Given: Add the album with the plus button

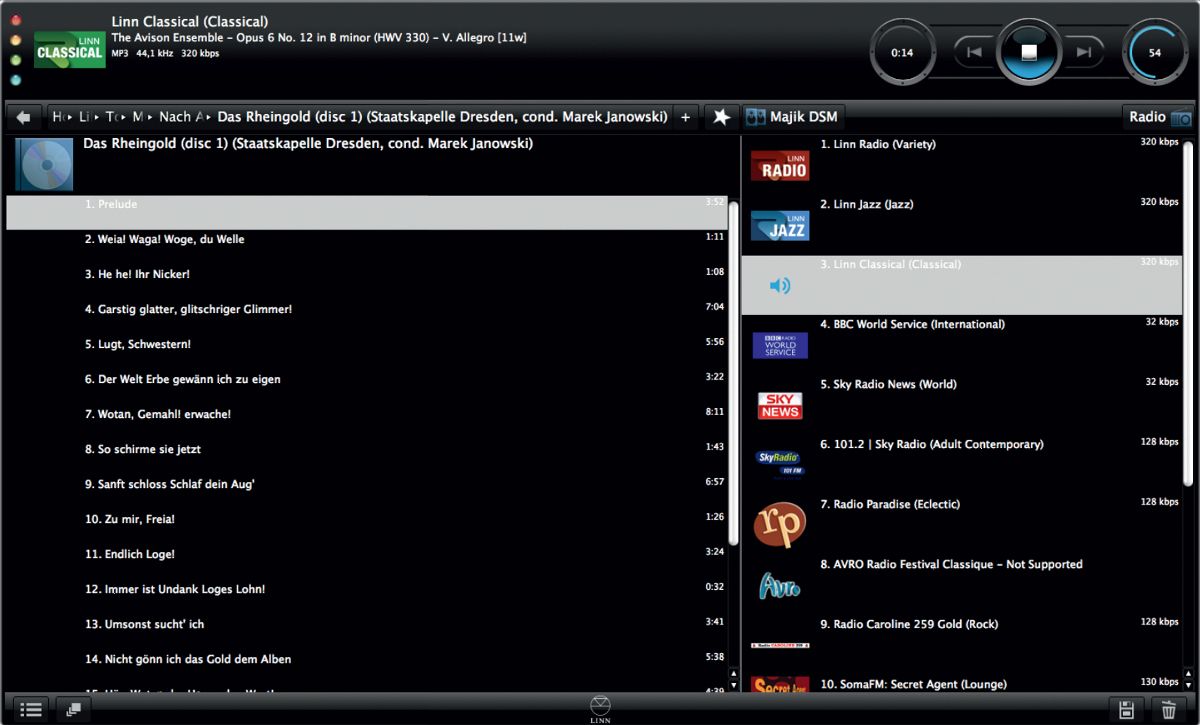Looking at the screenshot, I should point(685,117).
